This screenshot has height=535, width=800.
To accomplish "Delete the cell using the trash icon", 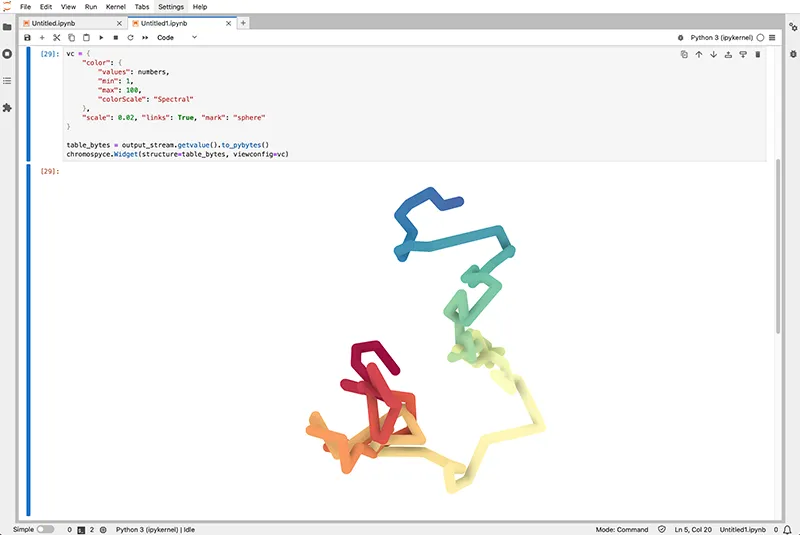I will 757,54.
